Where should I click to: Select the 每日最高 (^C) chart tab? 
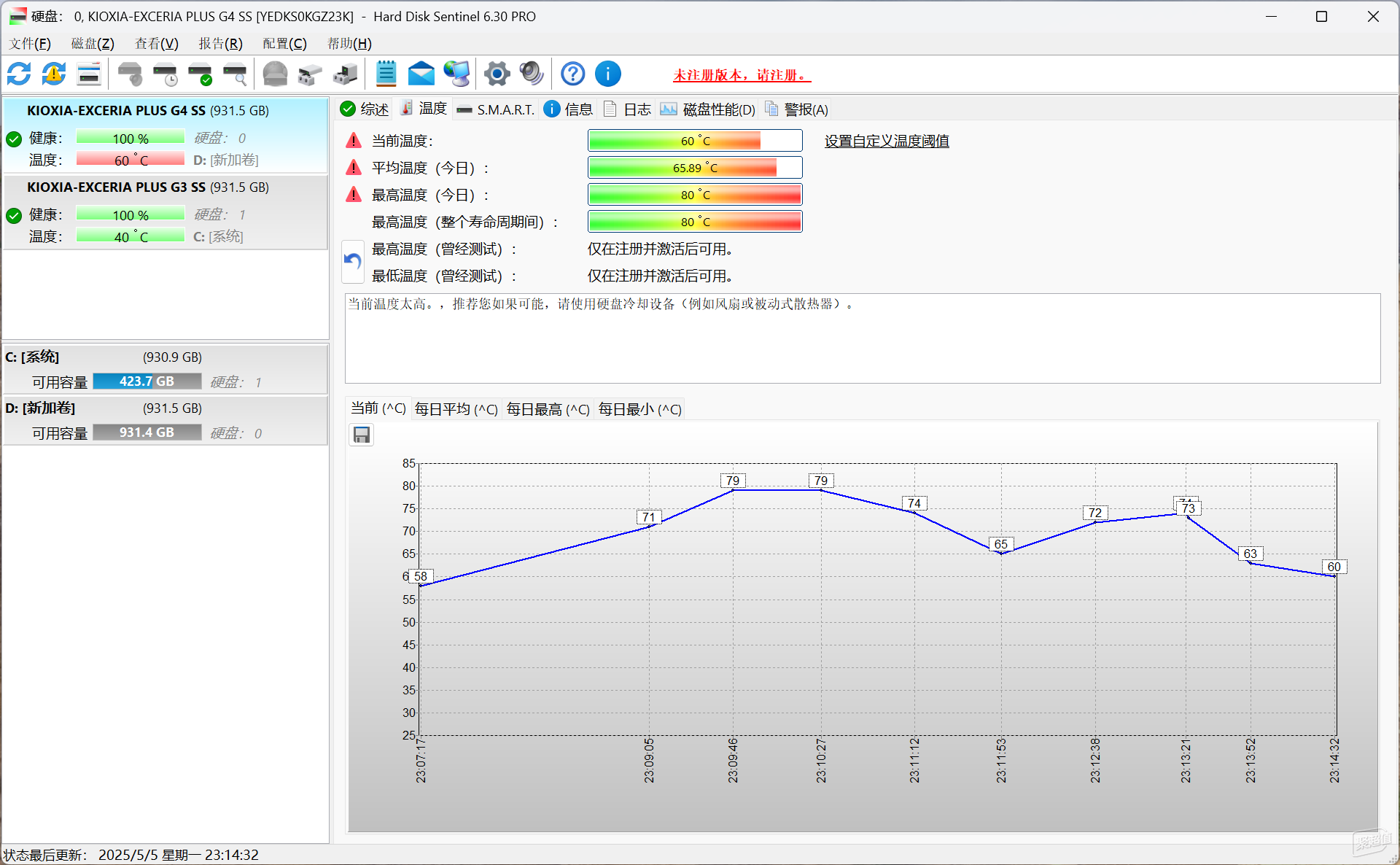548,409
